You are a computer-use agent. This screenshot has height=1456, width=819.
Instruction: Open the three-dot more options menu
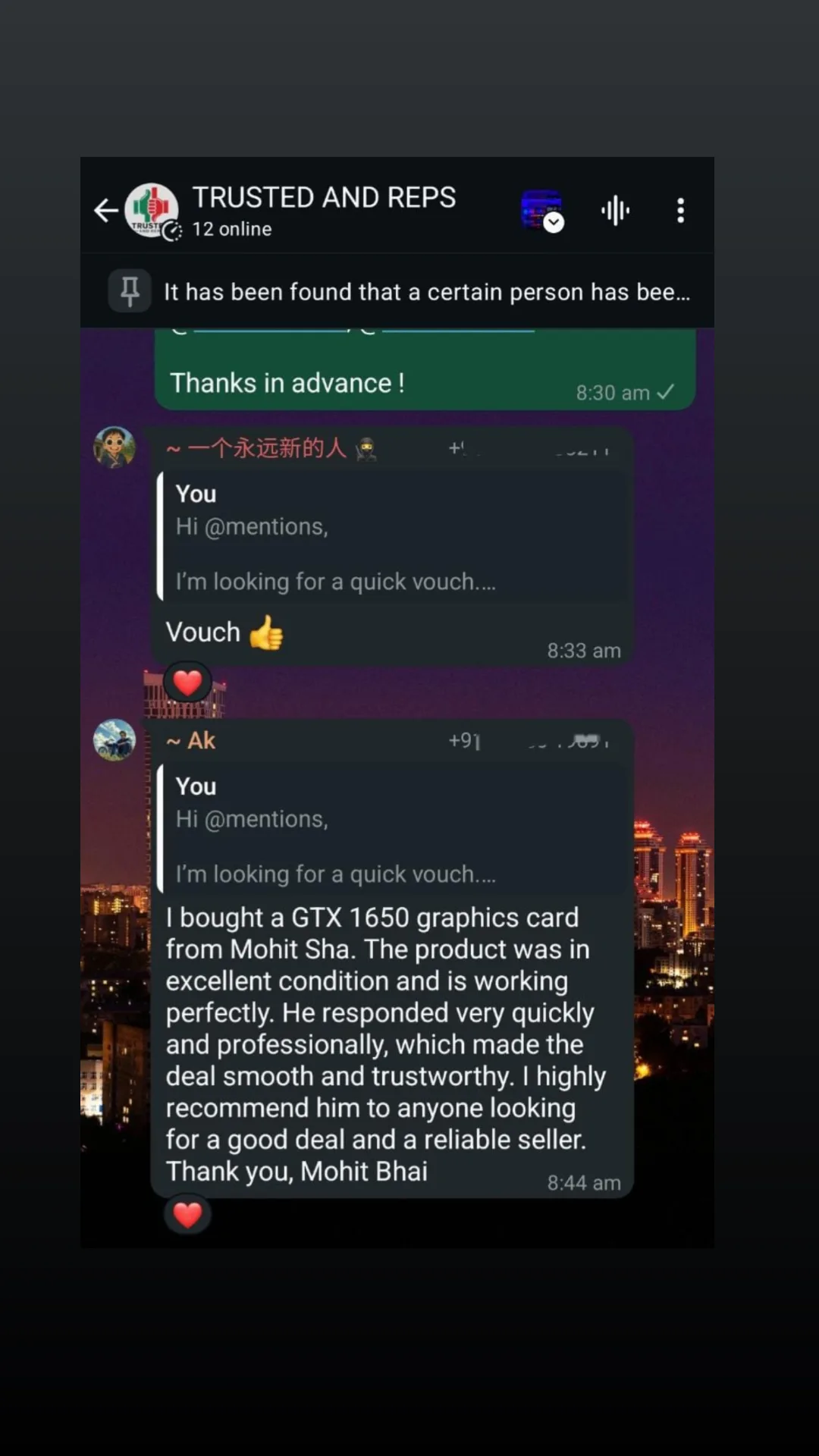pos(680,210)
